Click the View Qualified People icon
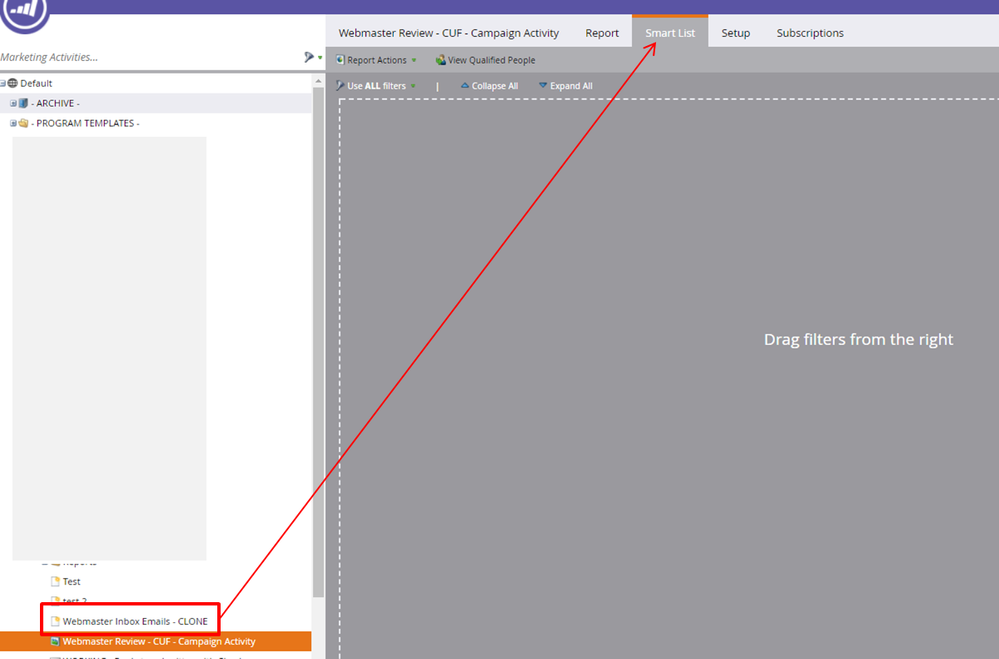Image resolution: width=999 pixels, height=659 pixels. pyautogui.click(x=440, y=60)
